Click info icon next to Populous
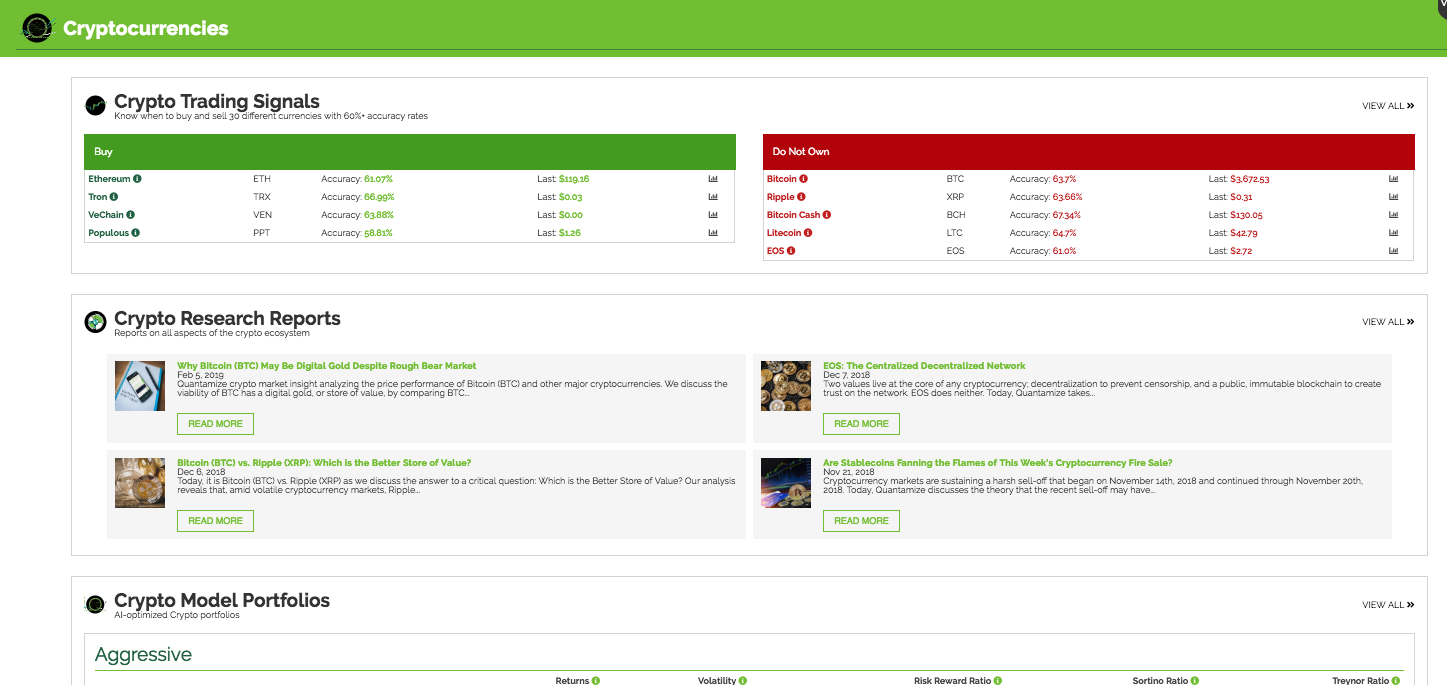 tap(136, 233)
